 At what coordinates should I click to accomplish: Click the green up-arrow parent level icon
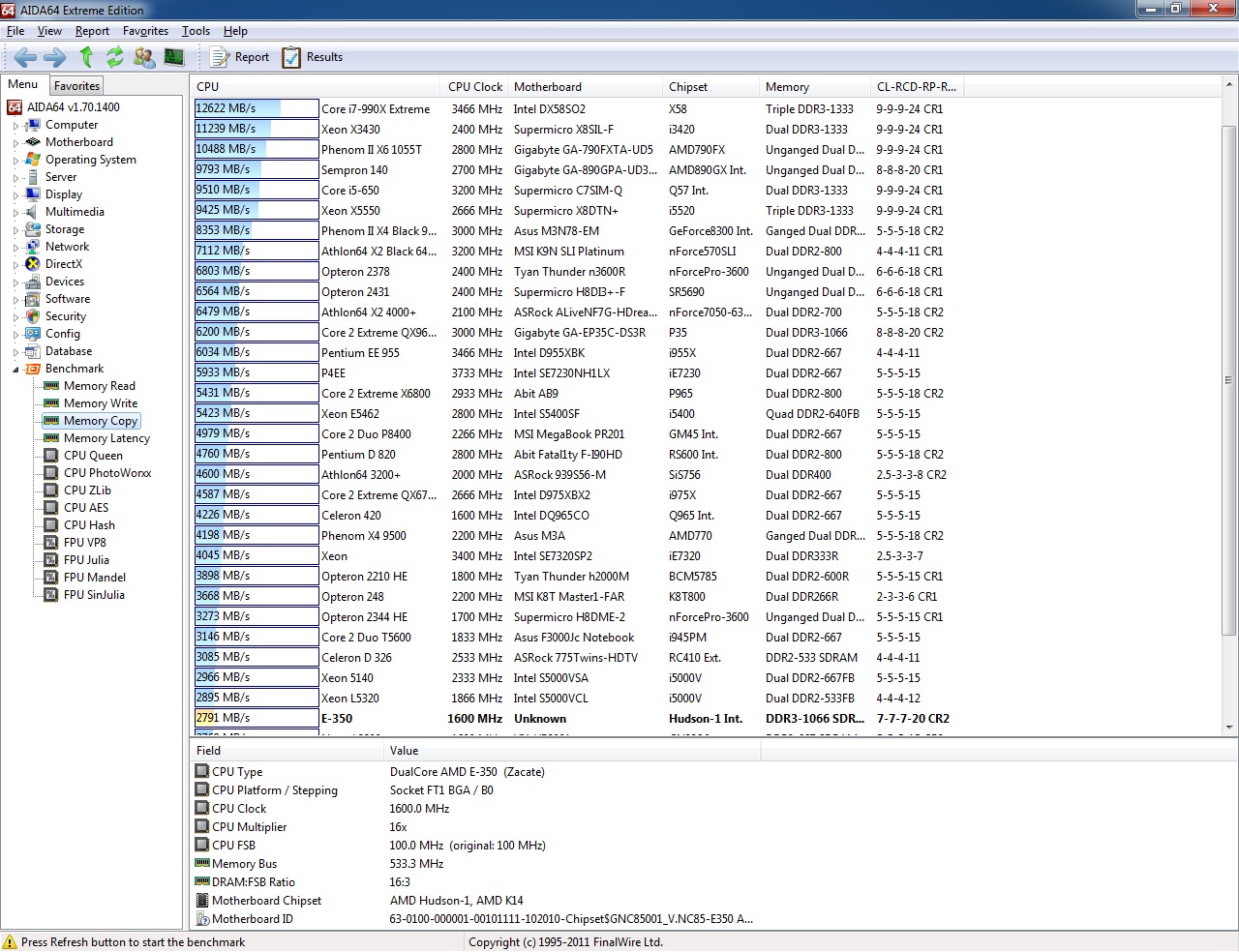point(86,57)
